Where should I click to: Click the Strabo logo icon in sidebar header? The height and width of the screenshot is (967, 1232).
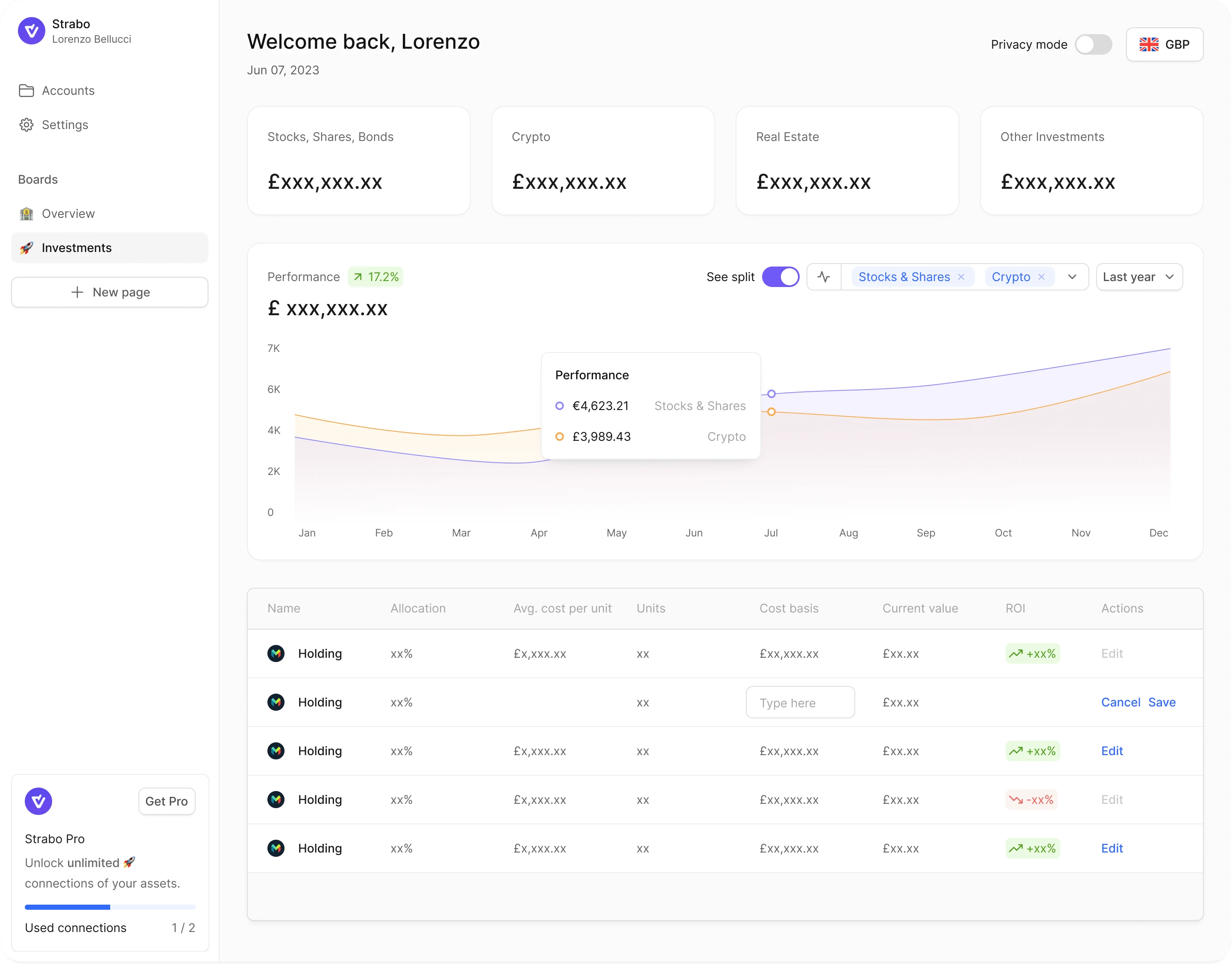(31, 31)
